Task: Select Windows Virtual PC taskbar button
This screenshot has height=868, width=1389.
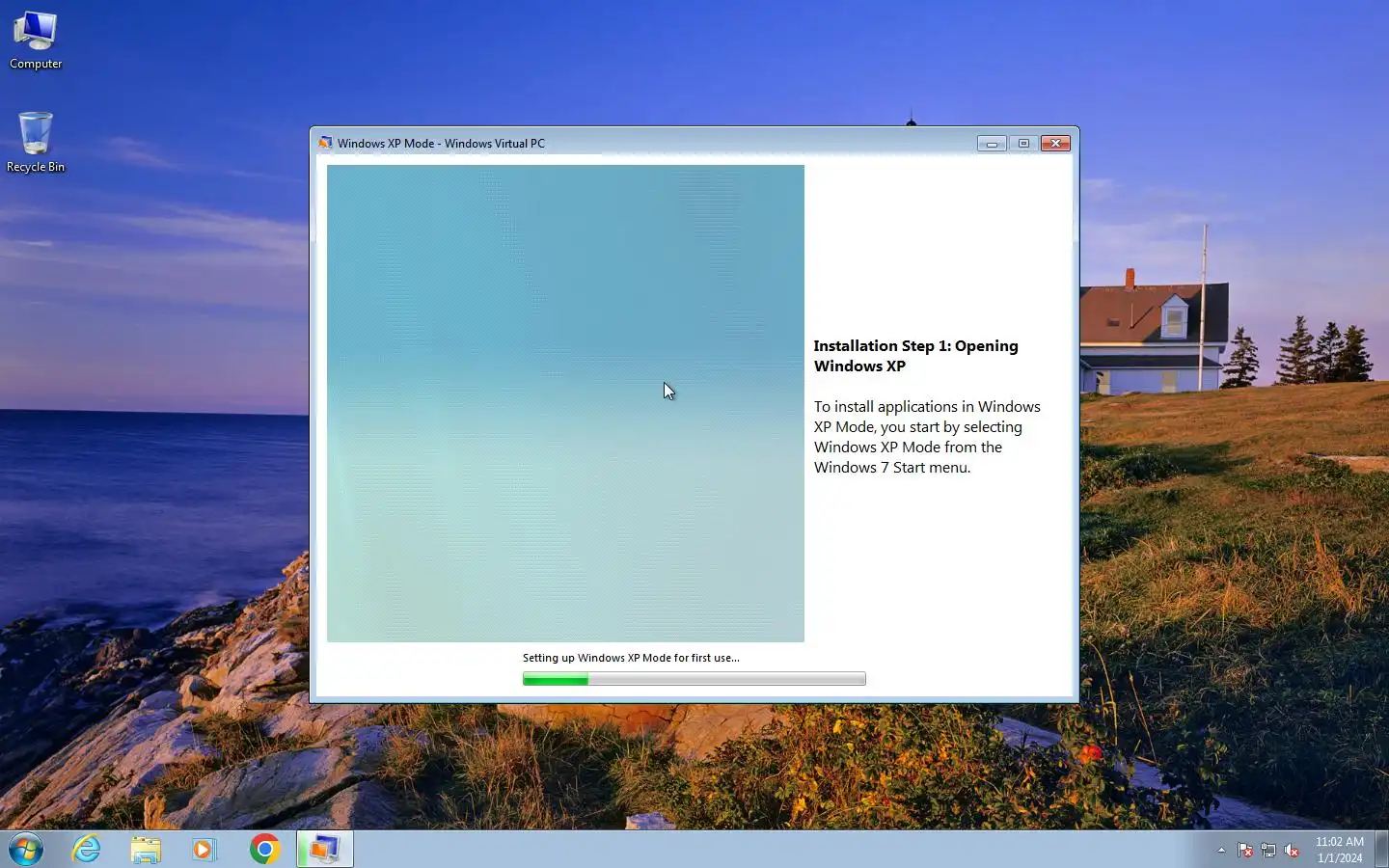Action: point(324,849)
